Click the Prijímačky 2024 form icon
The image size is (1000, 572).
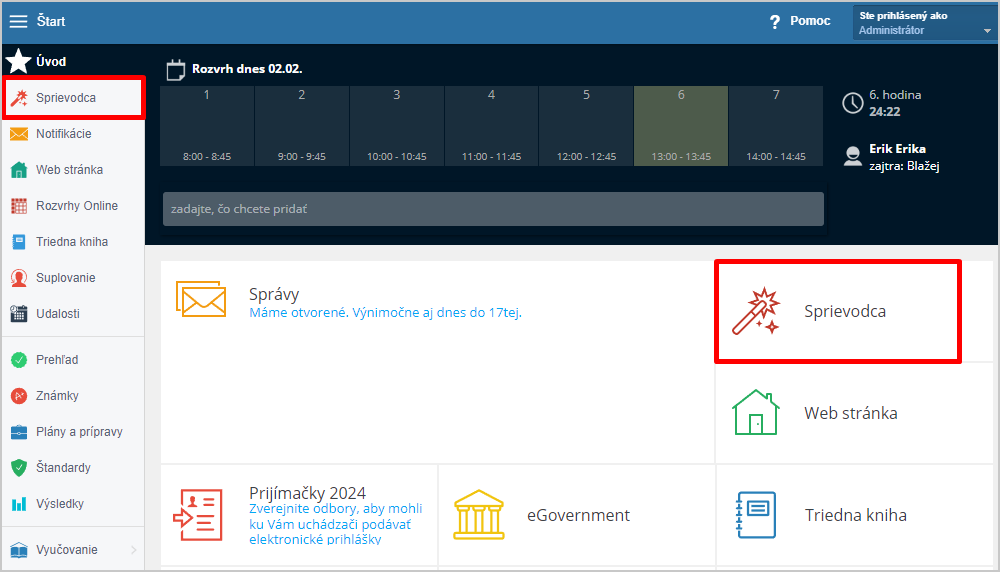pos(195,515)
